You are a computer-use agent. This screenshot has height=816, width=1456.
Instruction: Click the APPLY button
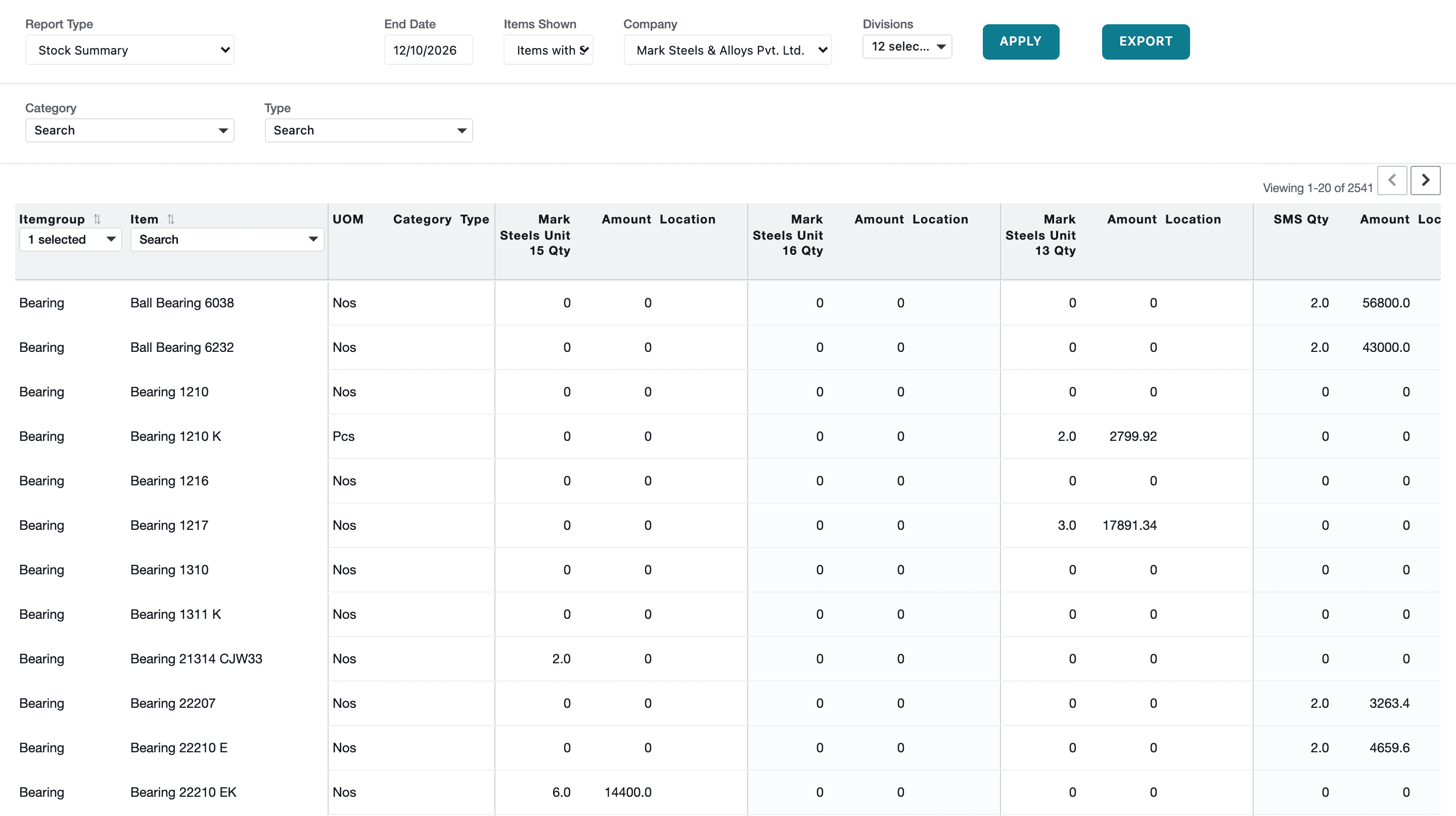click(x=1021, y=41)
